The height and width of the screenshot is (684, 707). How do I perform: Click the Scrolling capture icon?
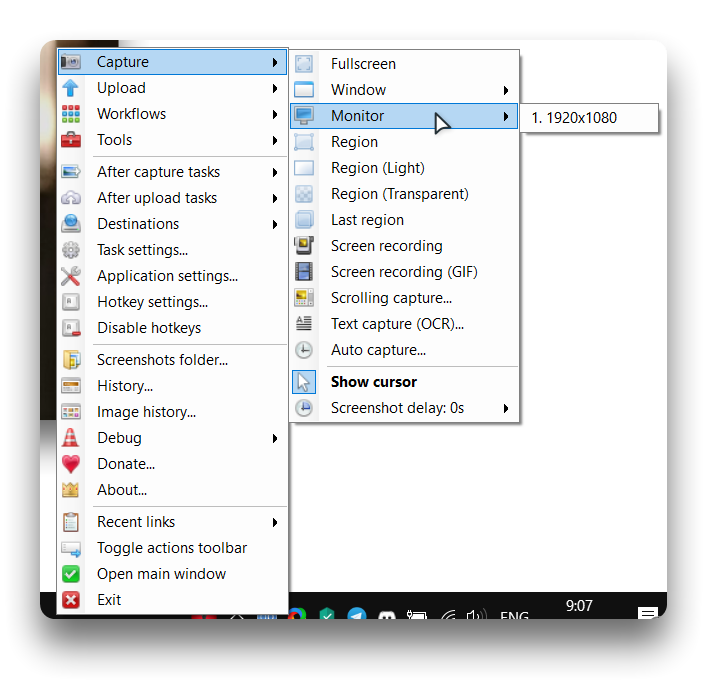304,298
